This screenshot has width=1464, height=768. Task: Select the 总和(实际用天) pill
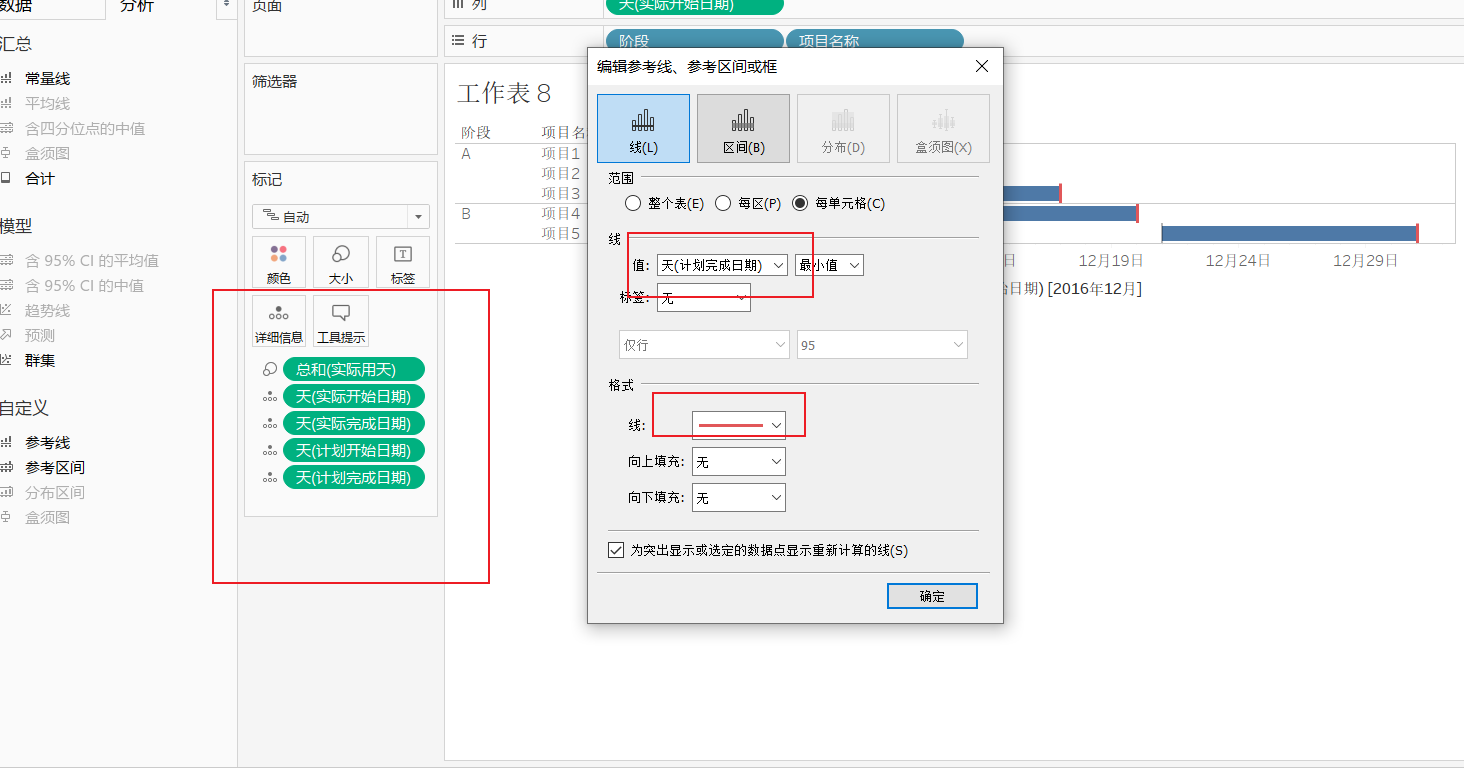point(354,369)
